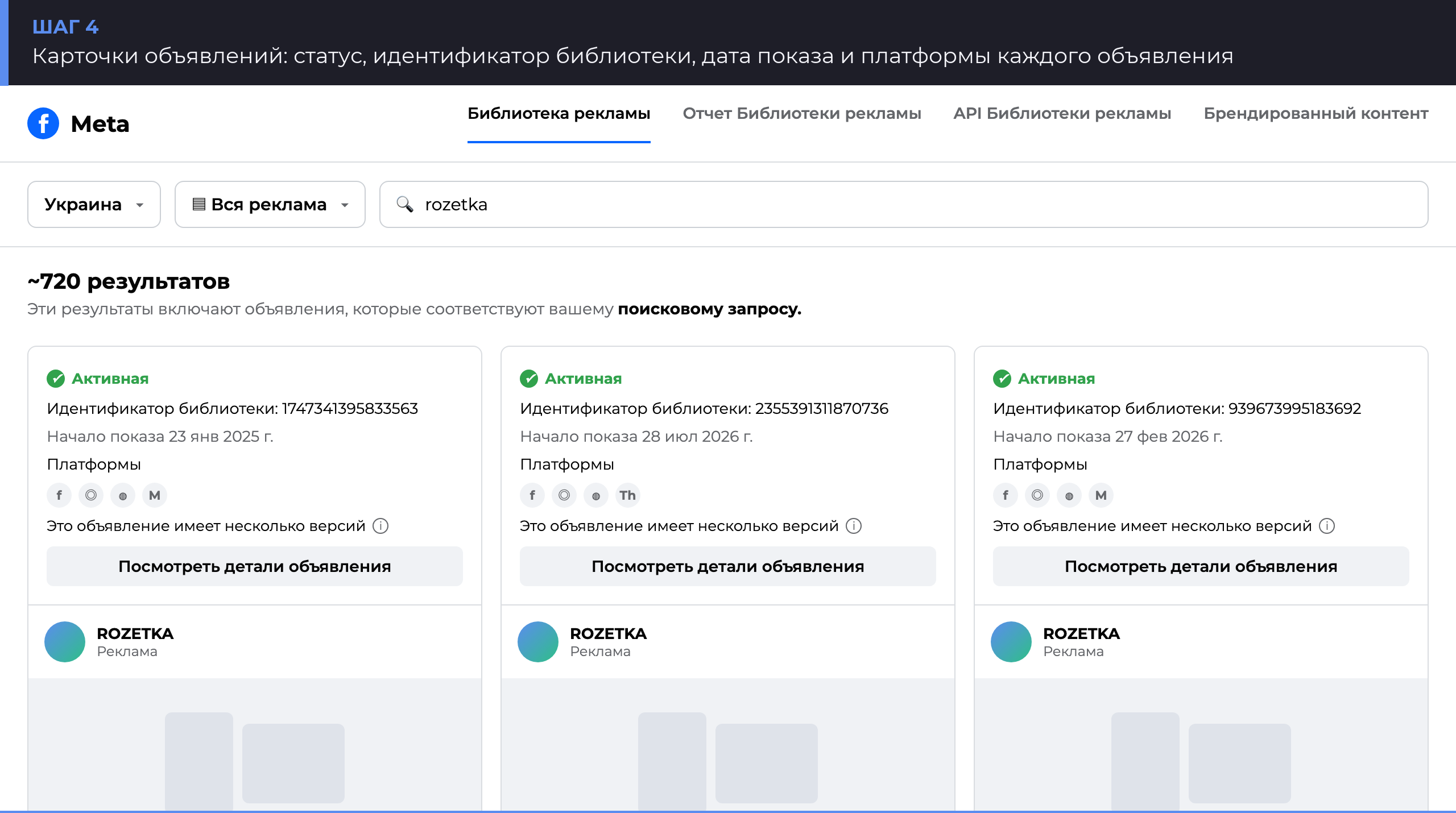
Task: Click the search field containing rozetka
Action: coord(904,204)
